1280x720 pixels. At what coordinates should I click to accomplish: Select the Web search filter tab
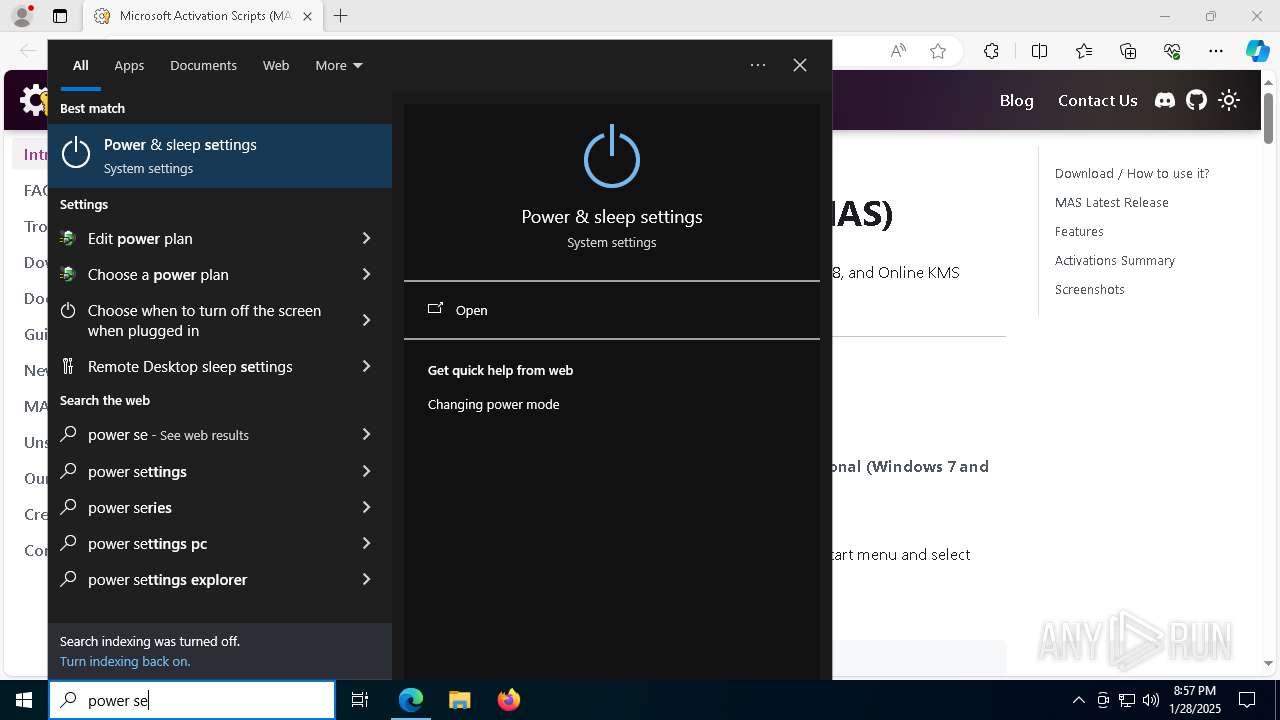point(276,65)
